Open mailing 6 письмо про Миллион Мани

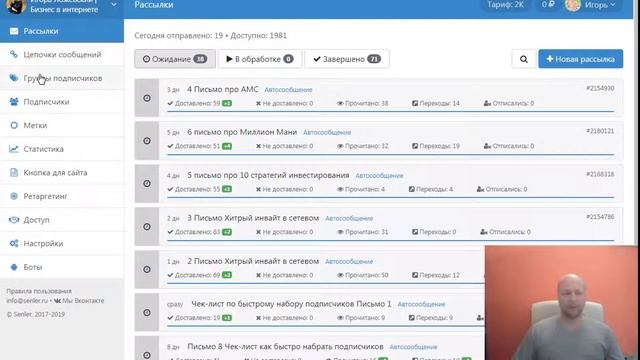[x=242, y=132]
